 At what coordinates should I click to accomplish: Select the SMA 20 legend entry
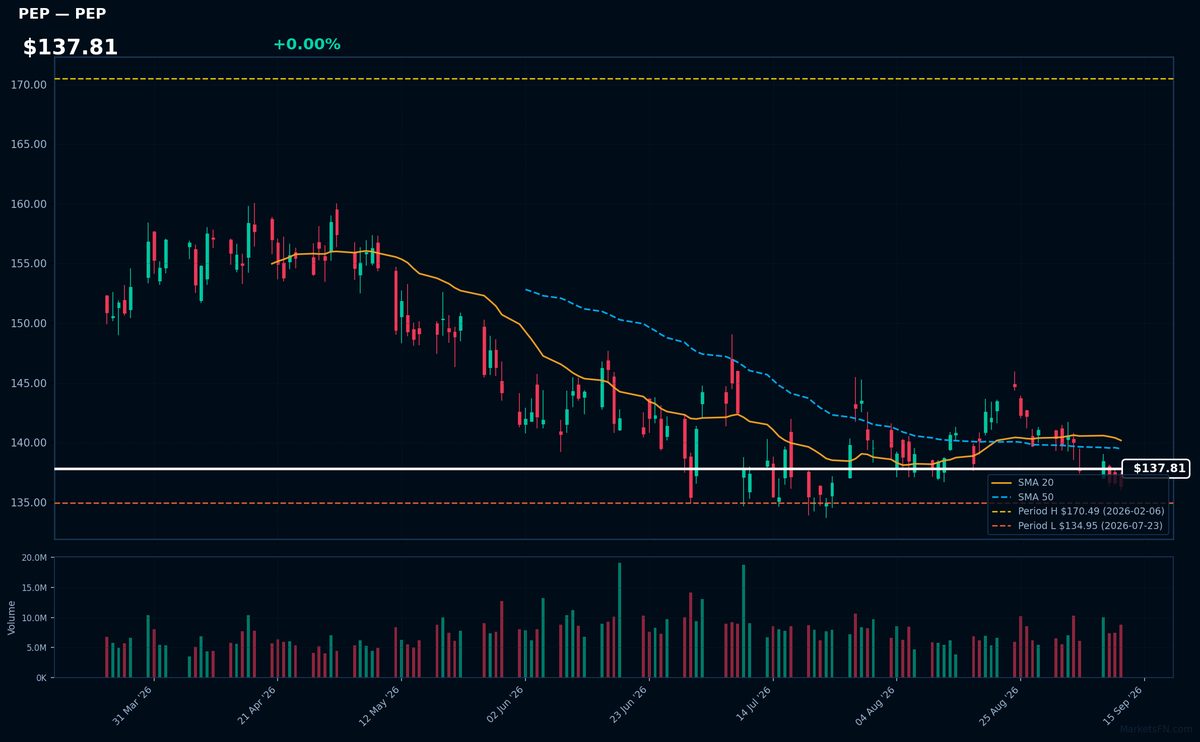pyautogui.click(x=1035, y=482)
